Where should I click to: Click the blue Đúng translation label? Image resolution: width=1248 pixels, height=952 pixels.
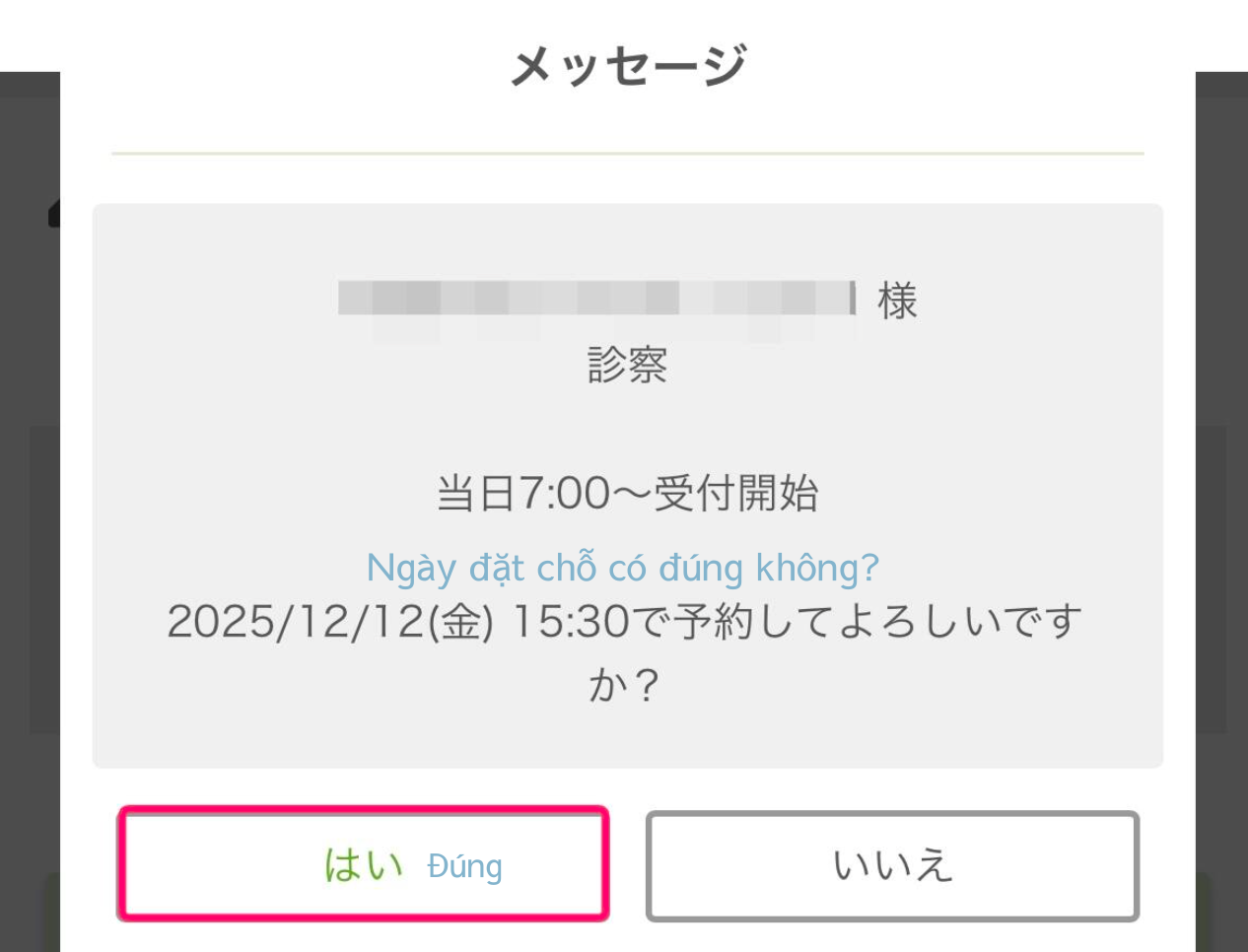click(x=464, y=866)
